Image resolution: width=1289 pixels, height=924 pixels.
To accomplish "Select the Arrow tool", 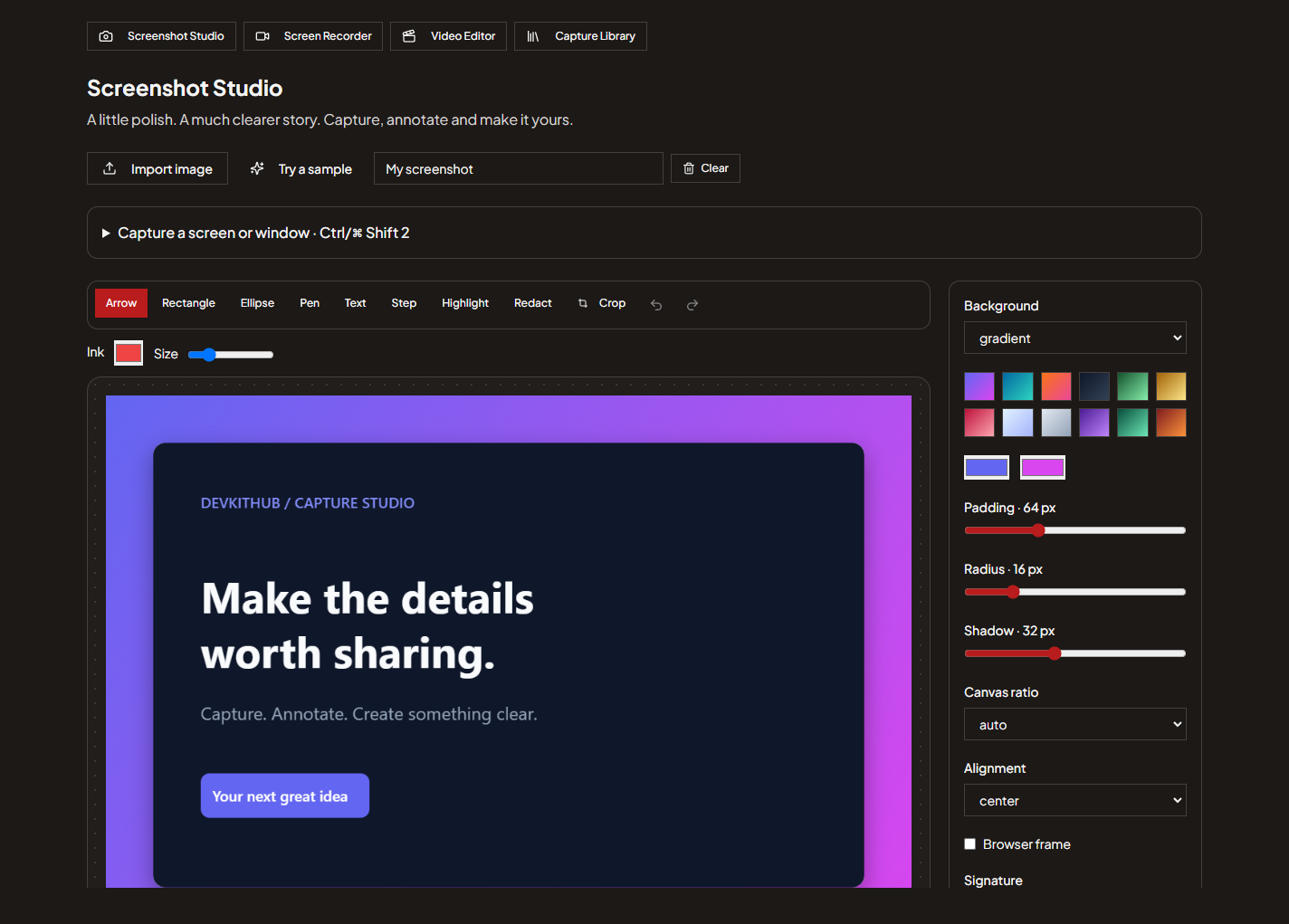I will pos(121,303).
